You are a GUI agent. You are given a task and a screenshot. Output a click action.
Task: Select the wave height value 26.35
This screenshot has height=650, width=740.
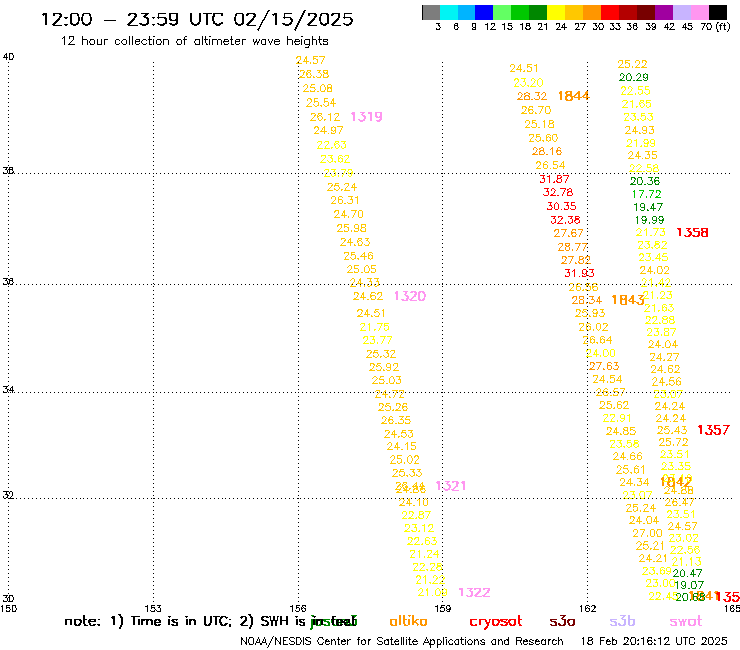point(396,420)
